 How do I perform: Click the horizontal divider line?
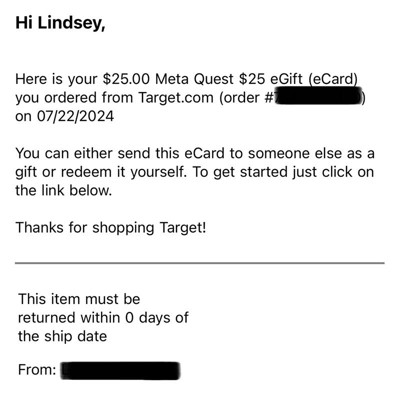[200, 263]
